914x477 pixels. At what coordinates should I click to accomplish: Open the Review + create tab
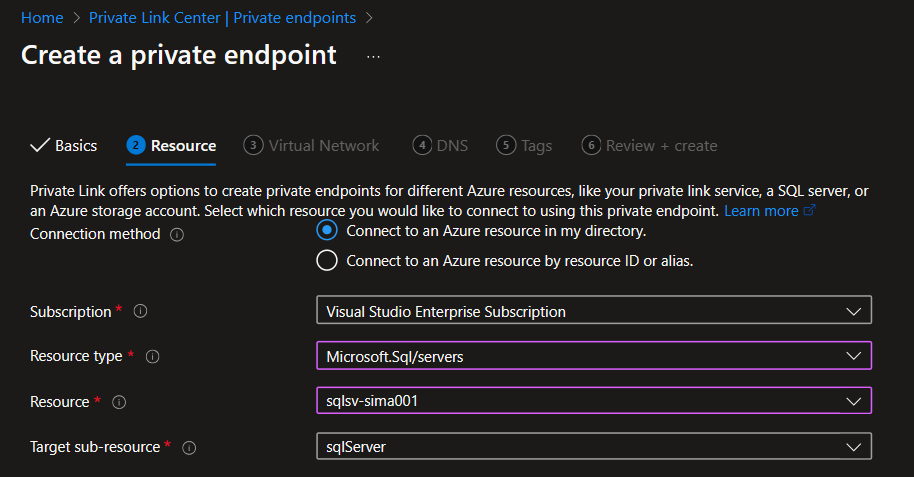pos(650,146)
